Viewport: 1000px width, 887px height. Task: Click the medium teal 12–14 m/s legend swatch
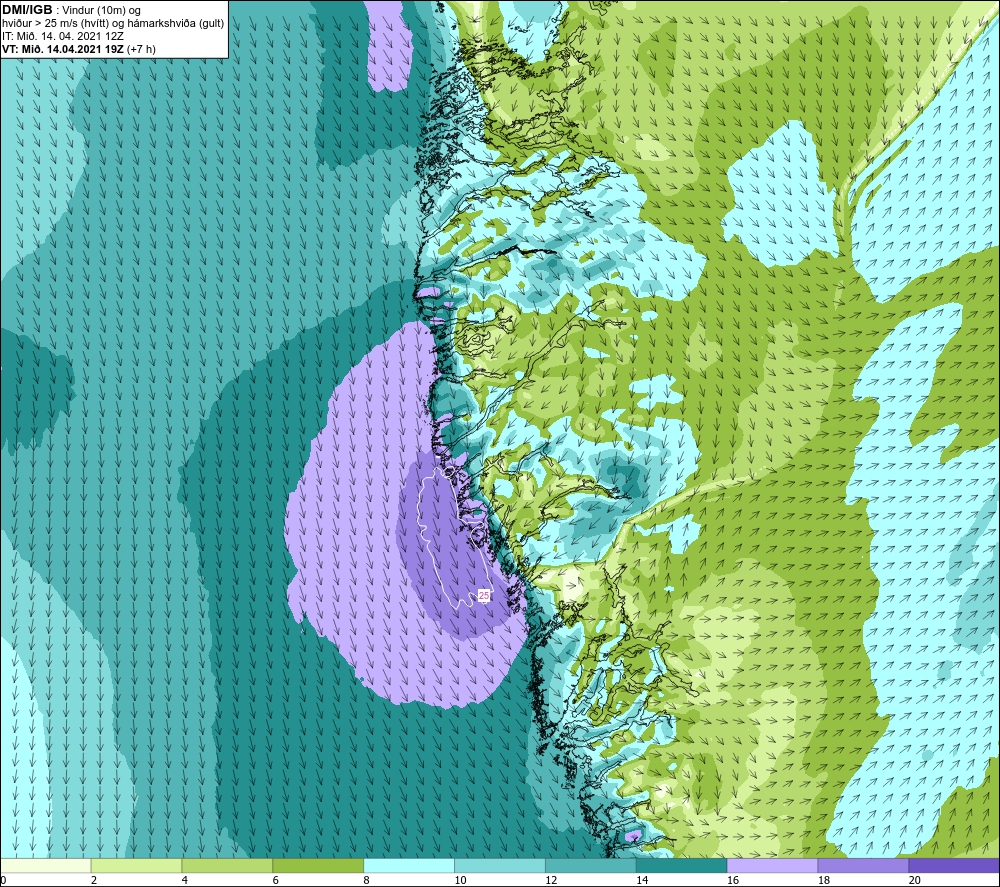pyautogui.click(x=591, y=866)
